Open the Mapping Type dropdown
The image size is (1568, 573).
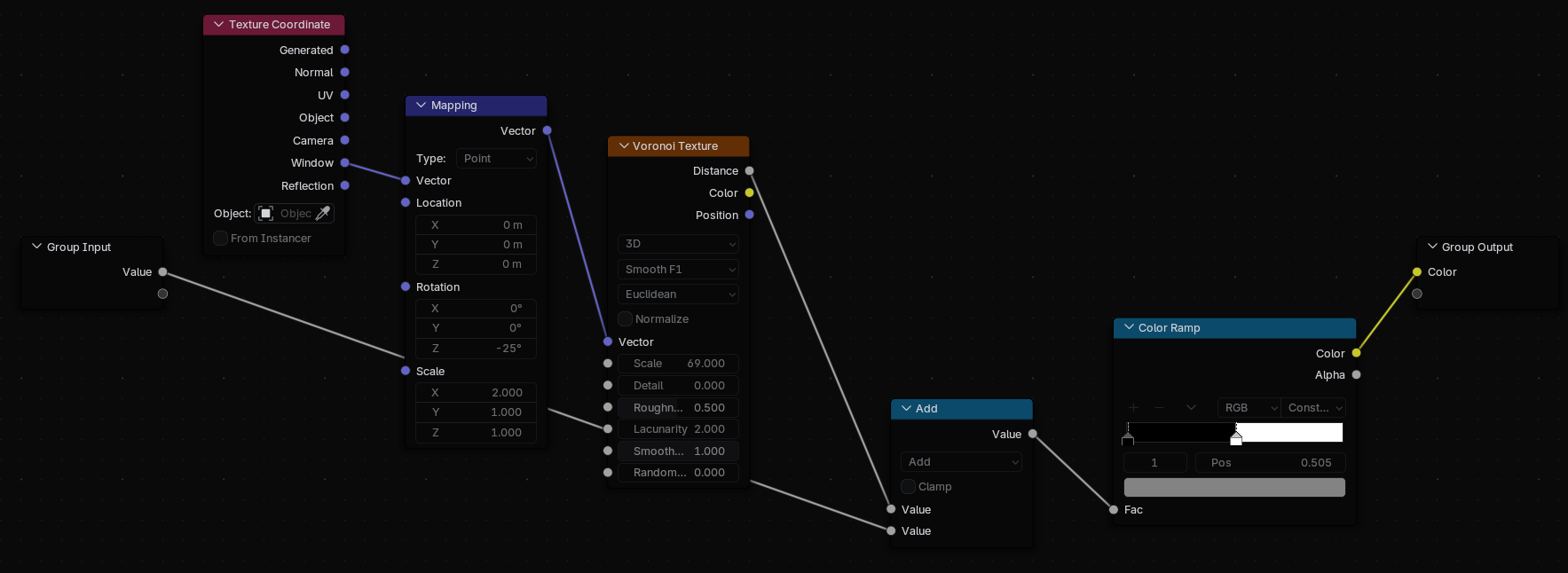497,158
